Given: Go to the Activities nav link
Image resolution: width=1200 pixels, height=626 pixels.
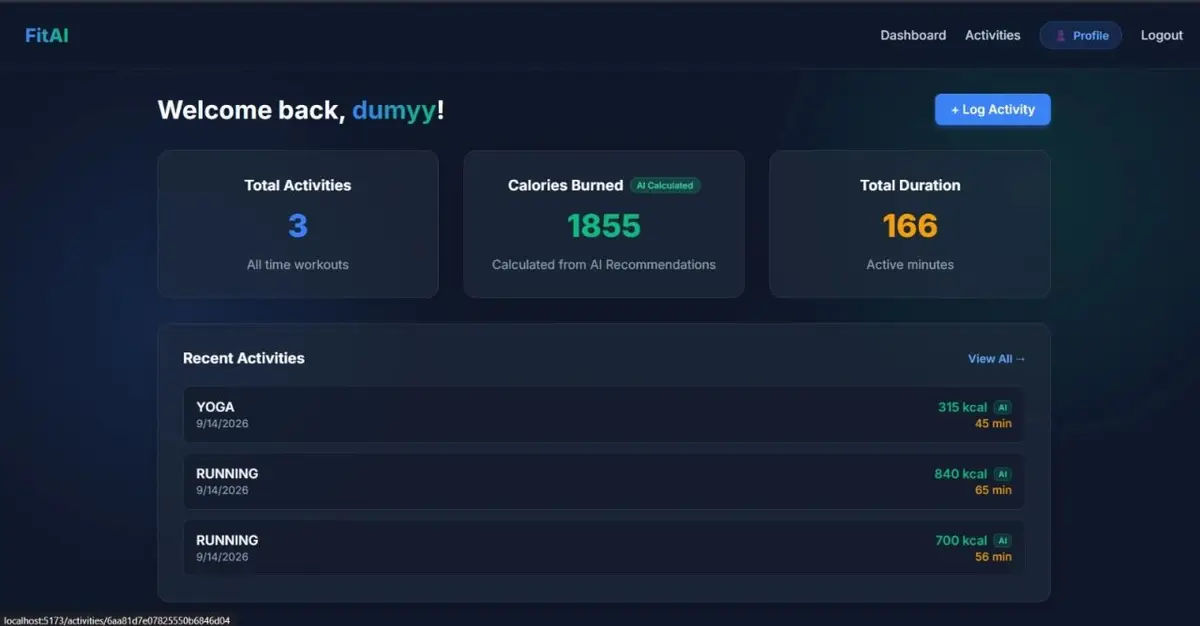Looking at the screenshot, I should [x=993, y=35].
